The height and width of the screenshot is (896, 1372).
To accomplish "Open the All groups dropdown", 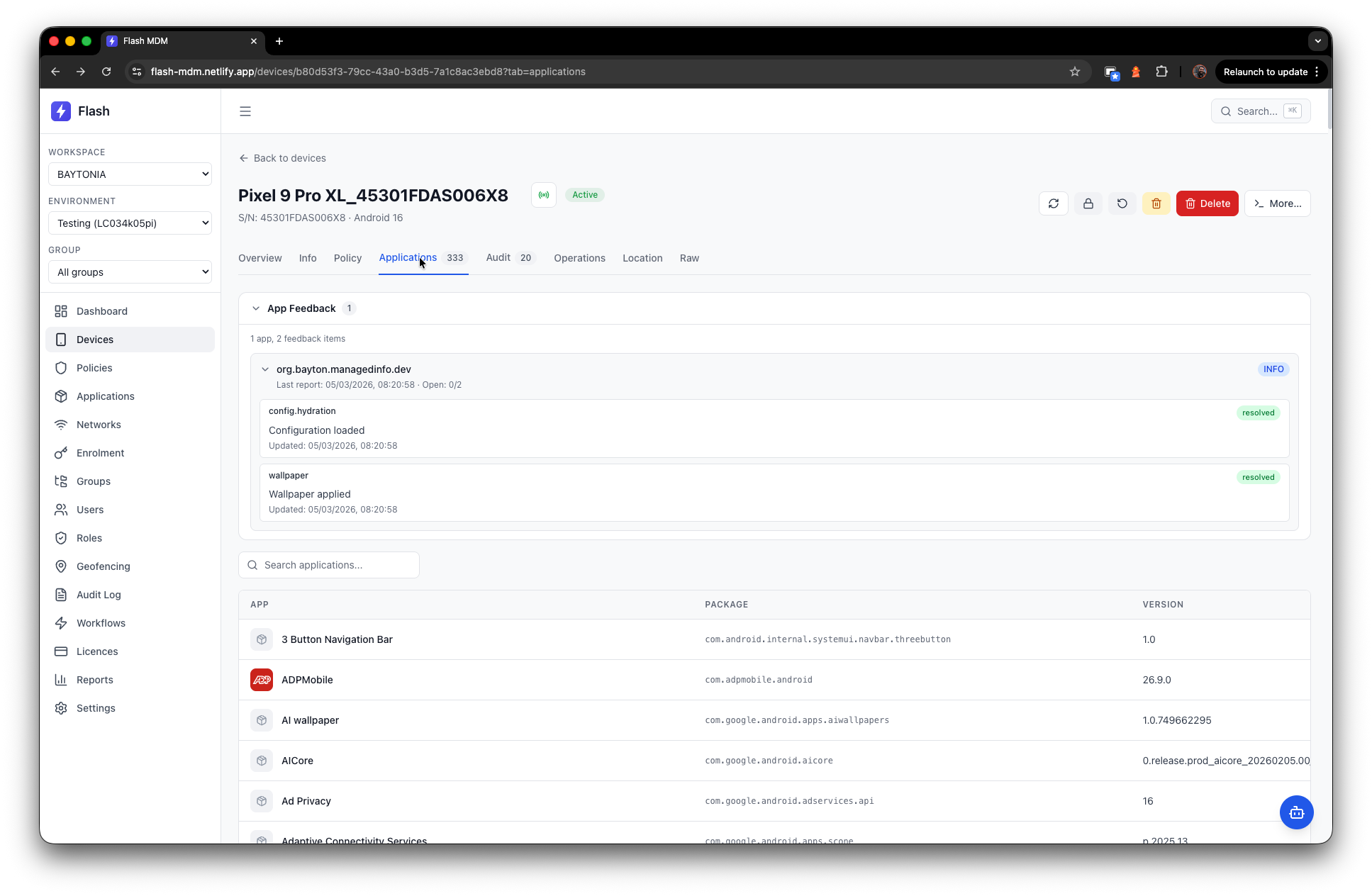I will [x=130, y=272].
